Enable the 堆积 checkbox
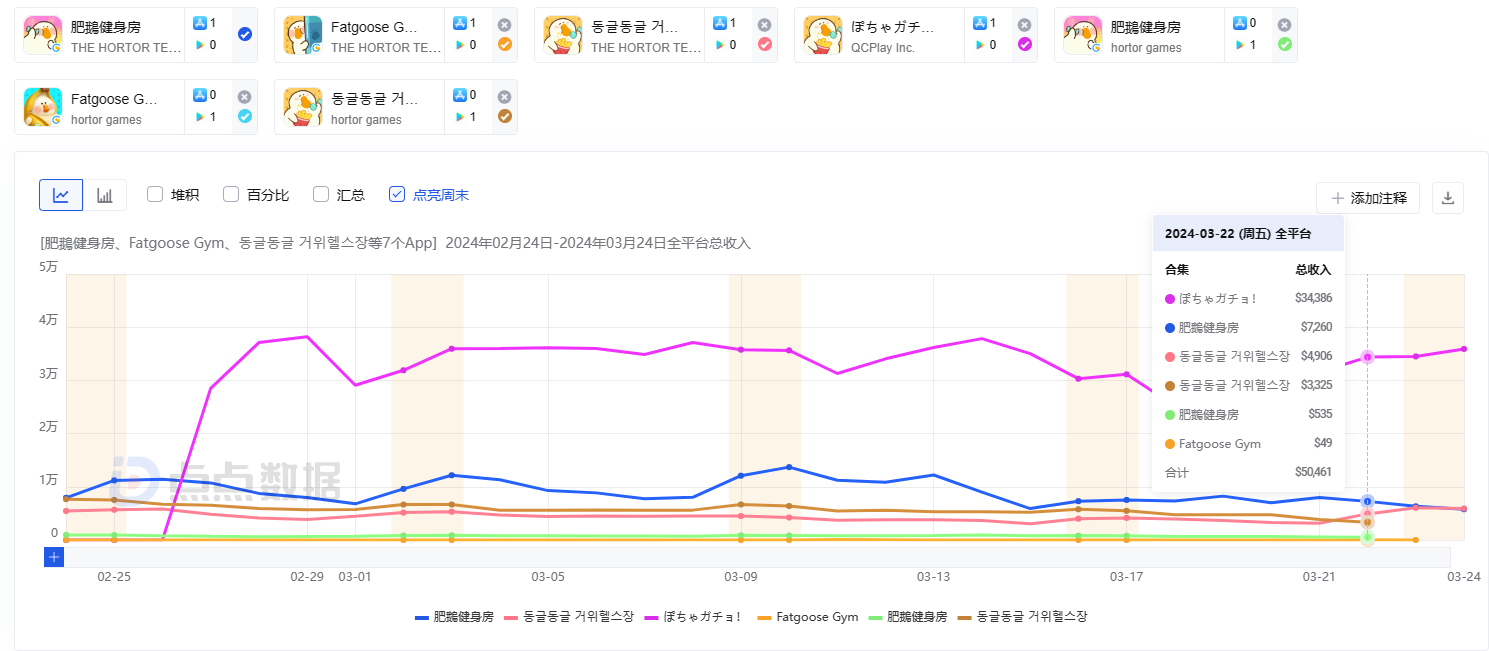The height and width of the screenshot is (651, 1489). pyautogui.click(x=155, y=195)
